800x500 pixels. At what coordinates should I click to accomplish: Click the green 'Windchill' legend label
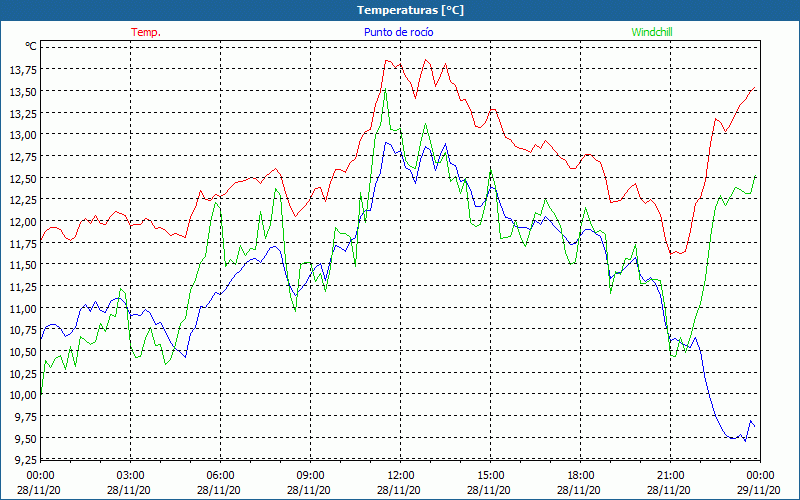pyautogui.click(x=652, y=32)
